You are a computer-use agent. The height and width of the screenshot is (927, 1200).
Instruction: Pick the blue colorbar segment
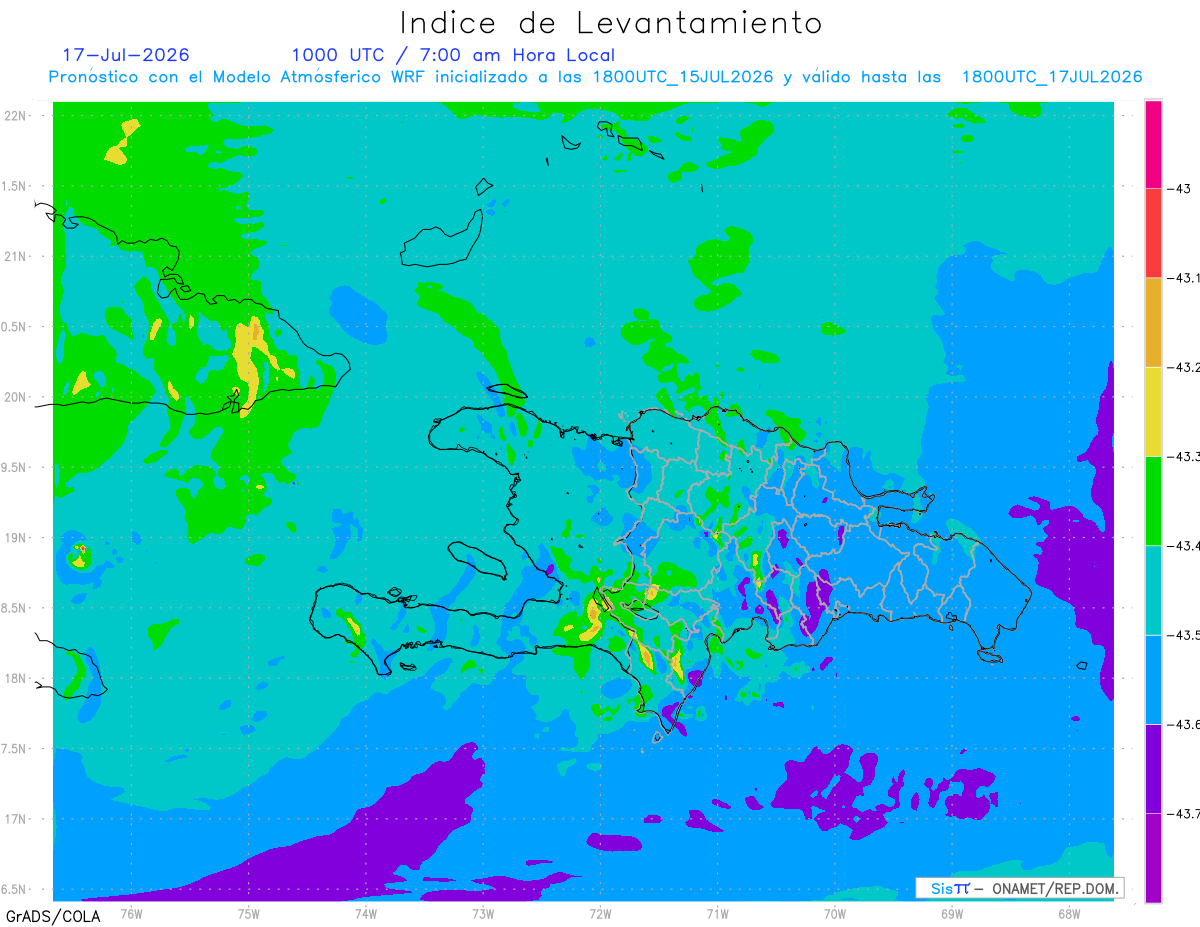point(1153,679)
